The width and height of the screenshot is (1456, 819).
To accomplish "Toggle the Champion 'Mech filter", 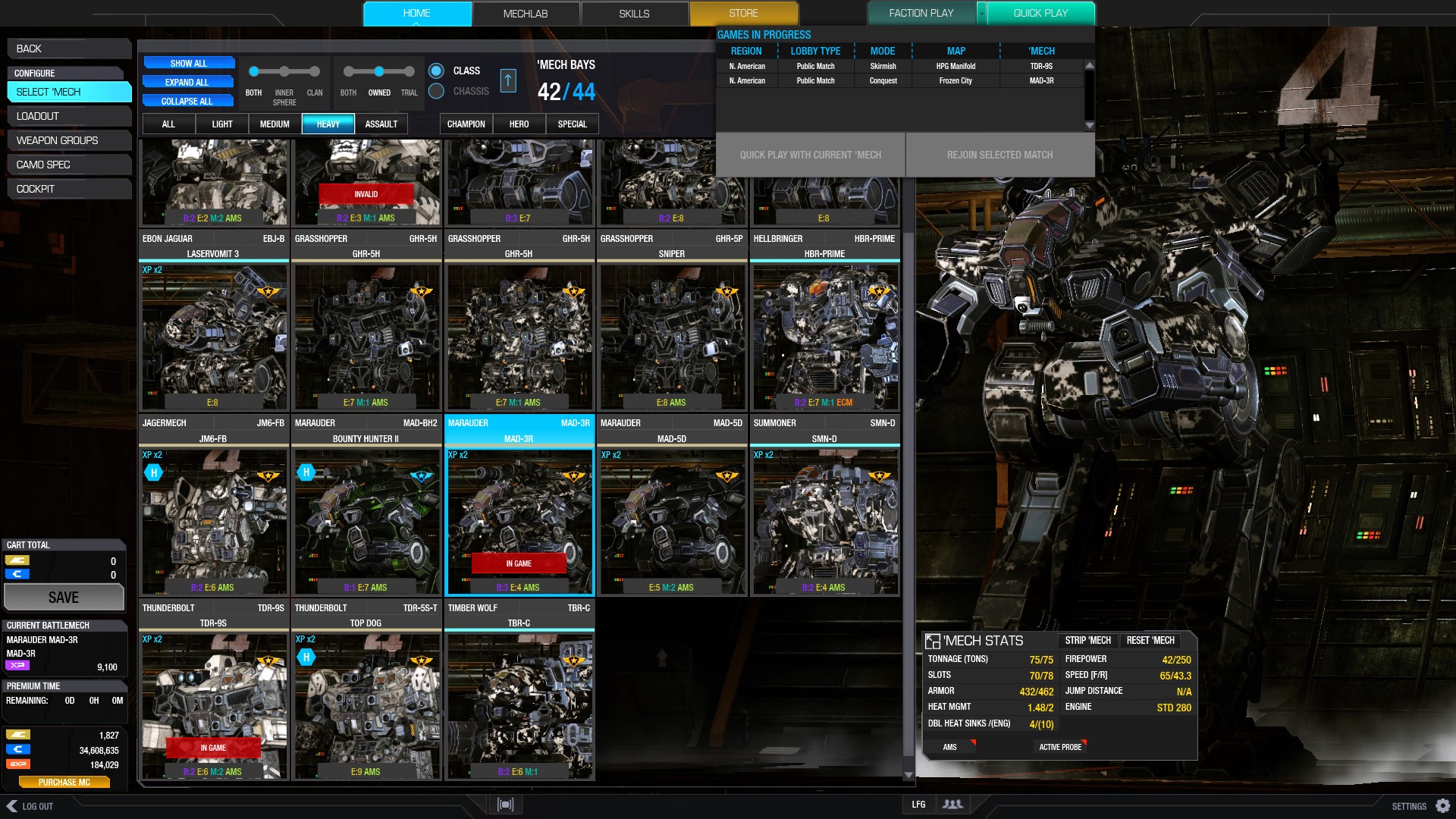I will click(x=466, y=124).
